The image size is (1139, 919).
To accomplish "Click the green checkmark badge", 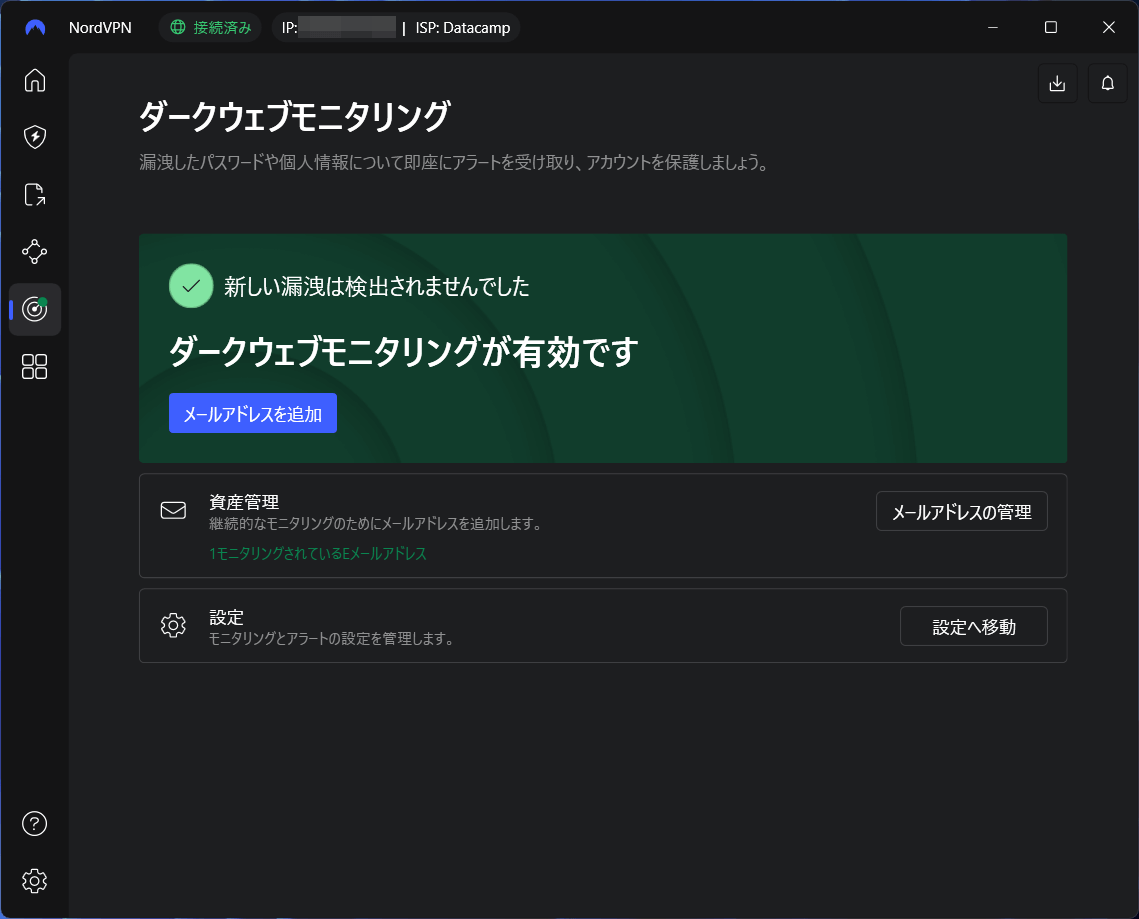I will (191, 286).
